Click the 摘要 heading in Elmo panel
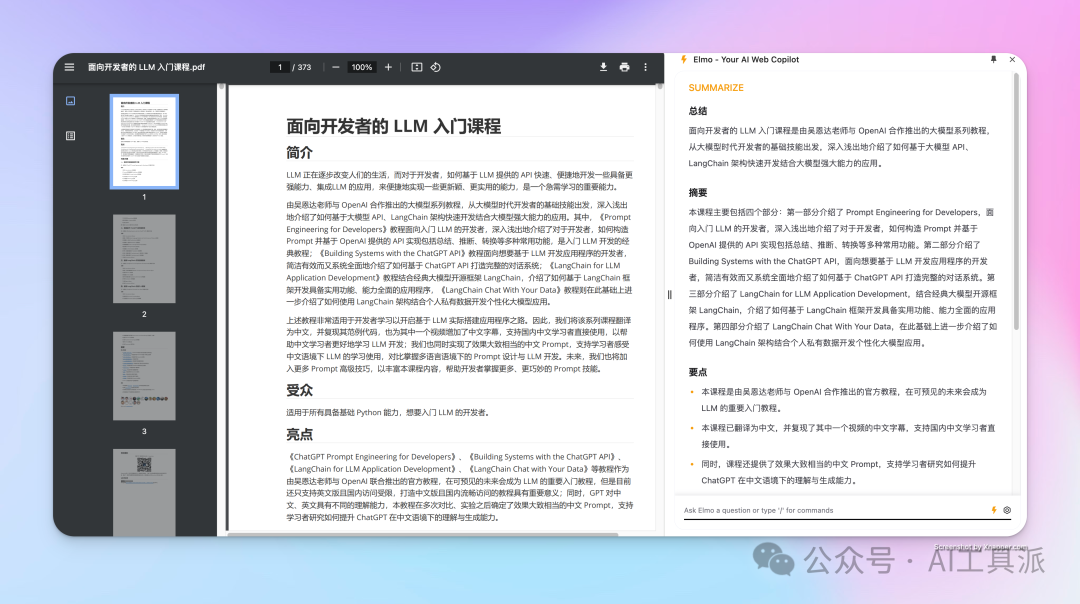 pos(698,193)
